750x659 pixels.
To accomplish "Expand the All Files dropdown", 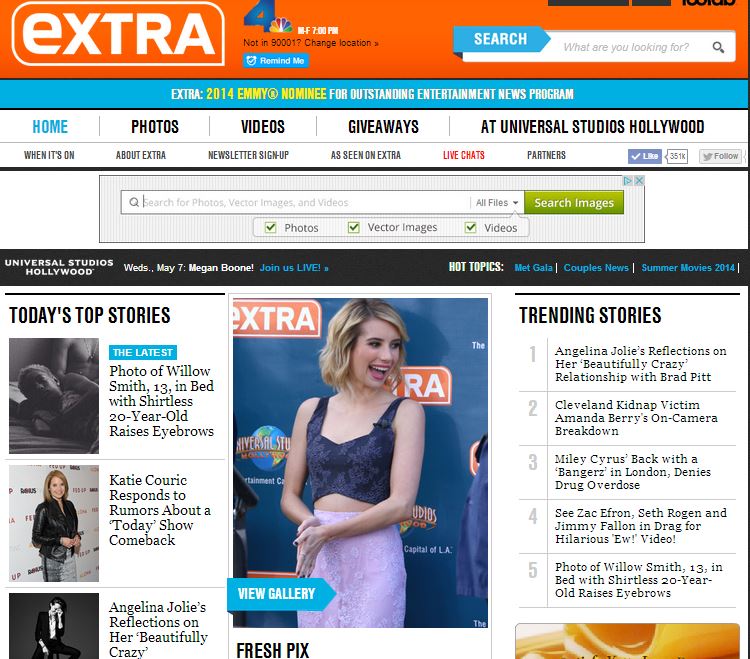I will coord(497,203).
